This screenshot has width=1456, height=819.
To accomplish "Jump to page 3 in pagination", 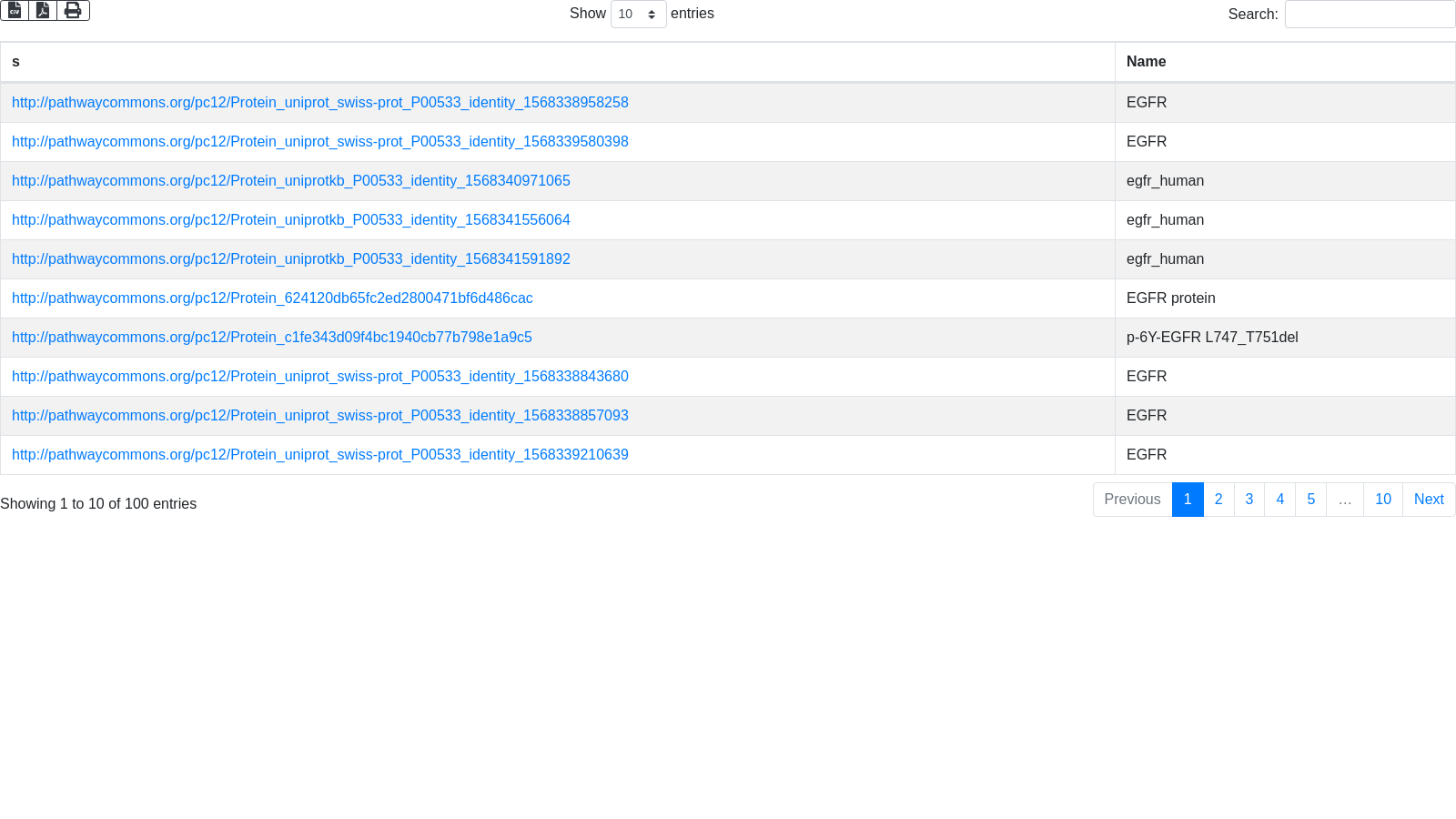I will click(1249, 500).
